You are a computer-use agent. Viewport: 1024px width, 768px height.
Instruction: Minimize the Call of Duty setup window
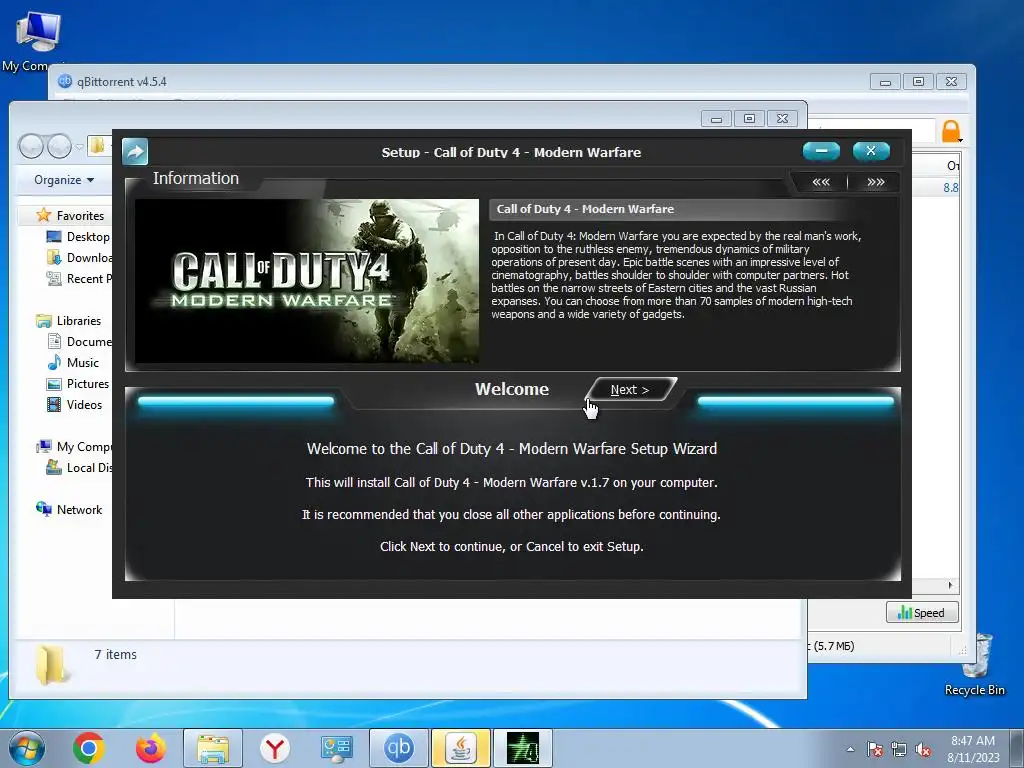(822, 151)
